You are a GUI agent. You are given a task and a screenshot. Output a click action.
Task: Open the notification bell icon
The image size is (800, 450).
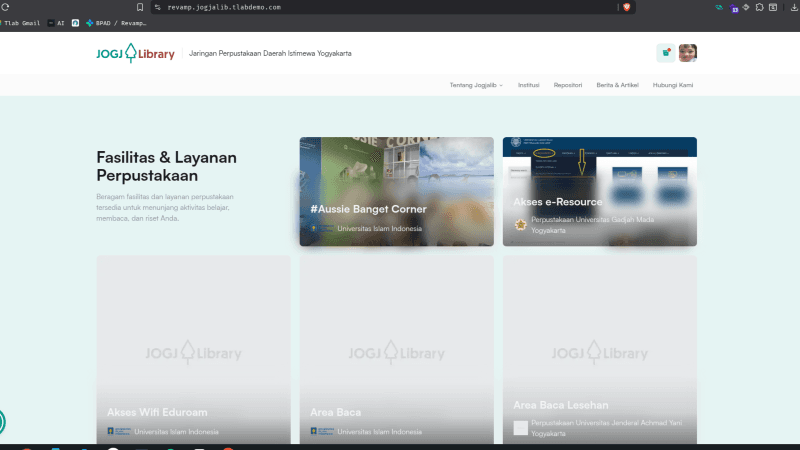pyautogui.click(x=665, y=53)
